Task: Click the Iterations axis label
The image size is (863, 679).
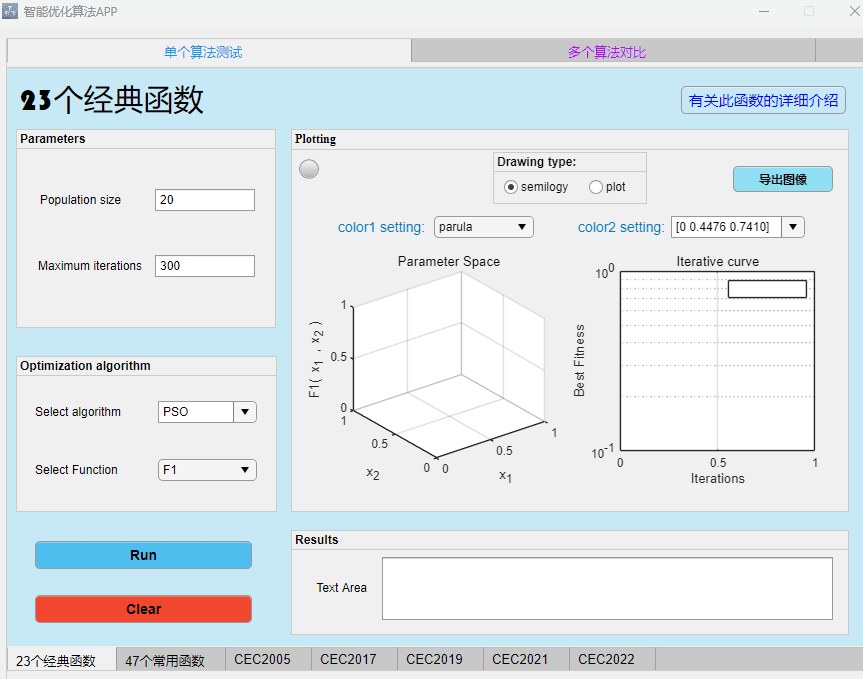Action: click(717, 479)
